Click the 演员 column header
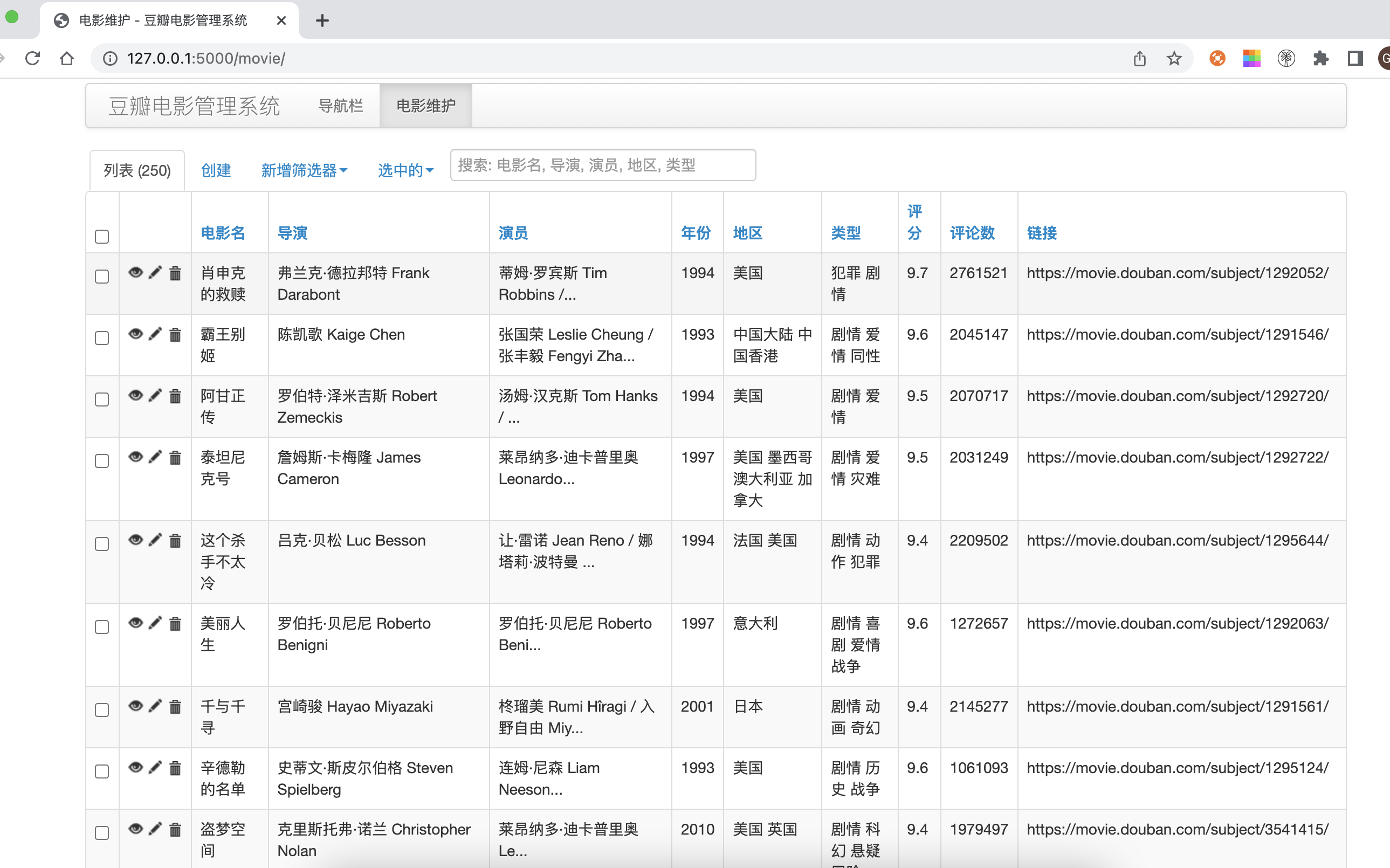 [513, 233]
